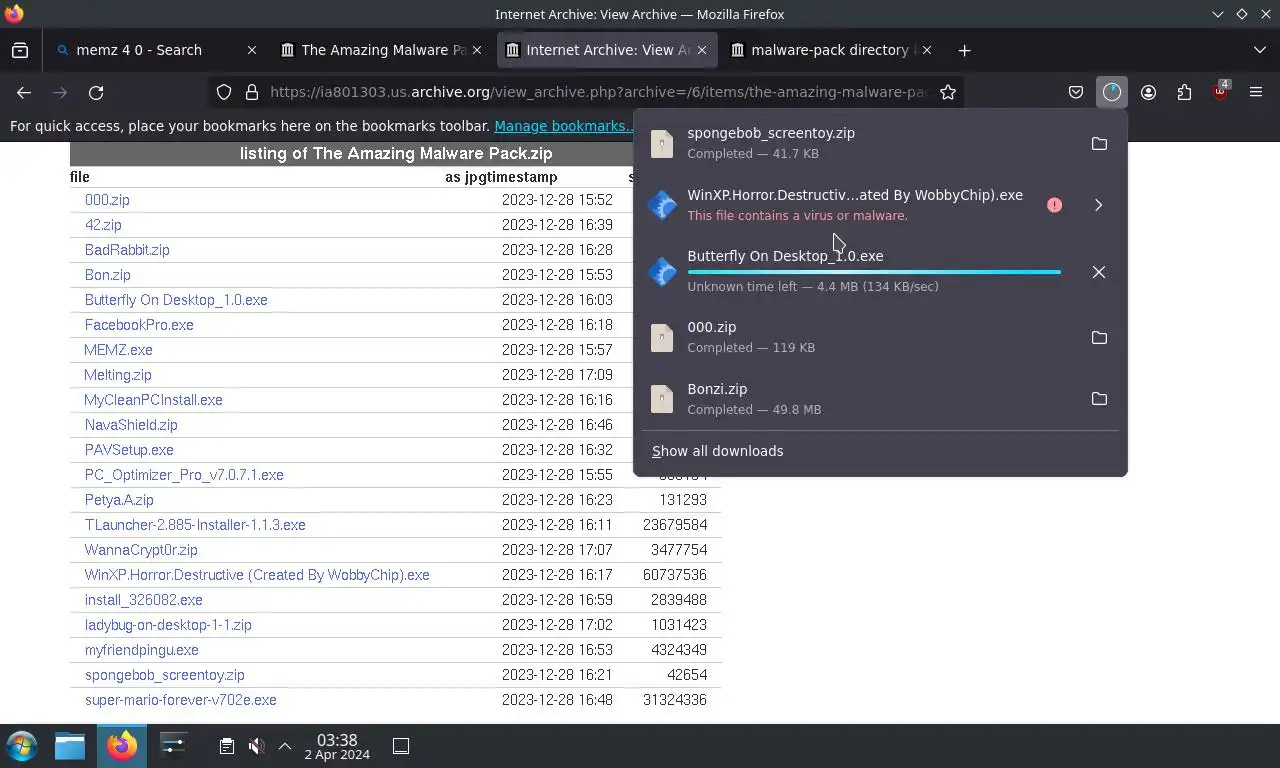Screen dimensions: 1280x768
Task: Open the taskbar start menu button
Action: (x=22, y=746)
